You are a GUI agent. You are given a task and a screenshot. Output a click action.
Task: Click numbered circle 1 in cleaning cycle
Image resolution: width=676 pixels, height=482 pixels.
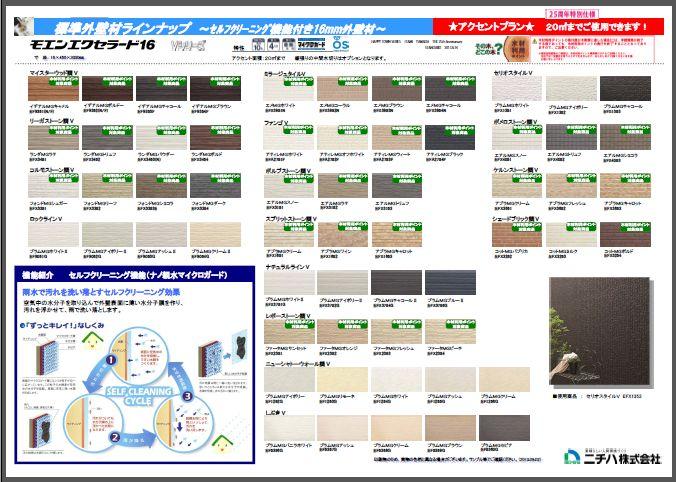pos(111,359)
